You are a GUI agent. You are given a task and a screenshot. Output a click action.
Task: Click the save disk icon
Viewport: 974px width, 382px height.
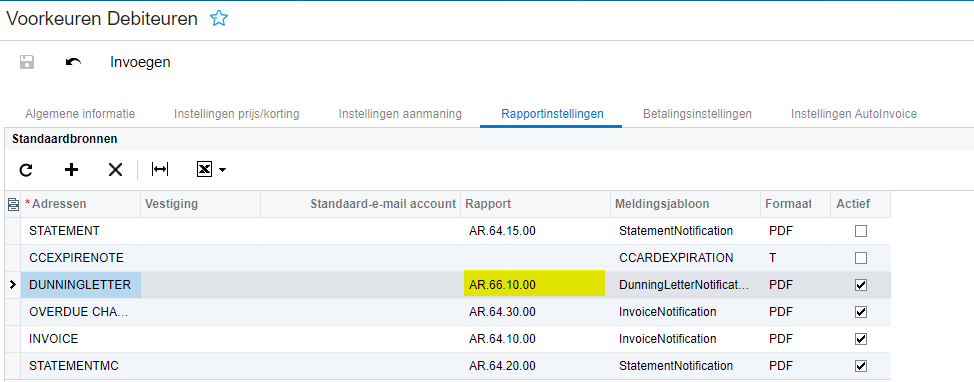coord(27,62)
